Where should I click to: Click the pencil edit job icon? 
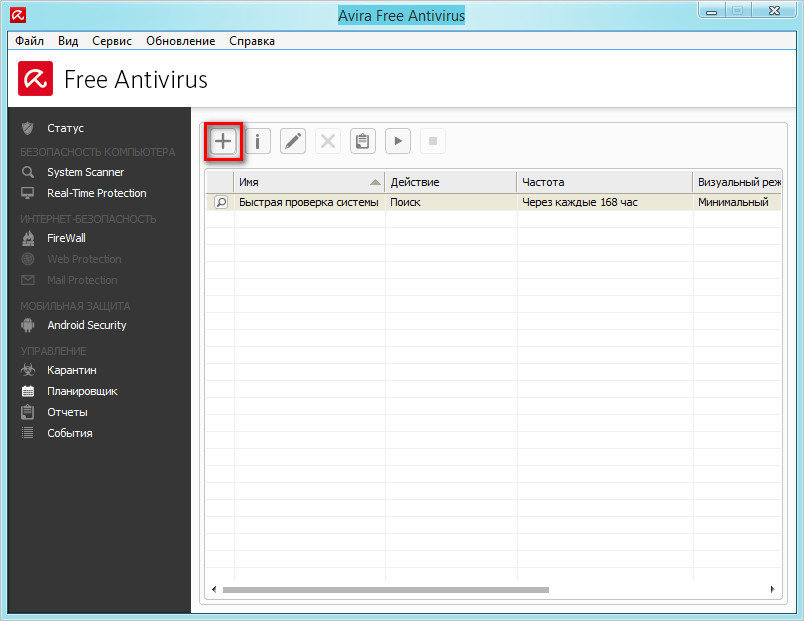292,141
